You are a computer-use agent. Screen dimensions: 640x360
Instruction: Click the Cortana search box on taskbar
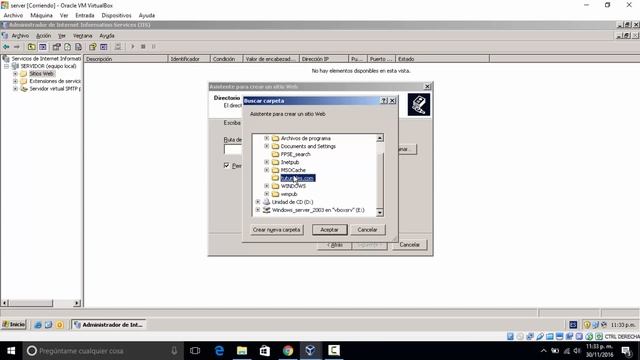102,351
